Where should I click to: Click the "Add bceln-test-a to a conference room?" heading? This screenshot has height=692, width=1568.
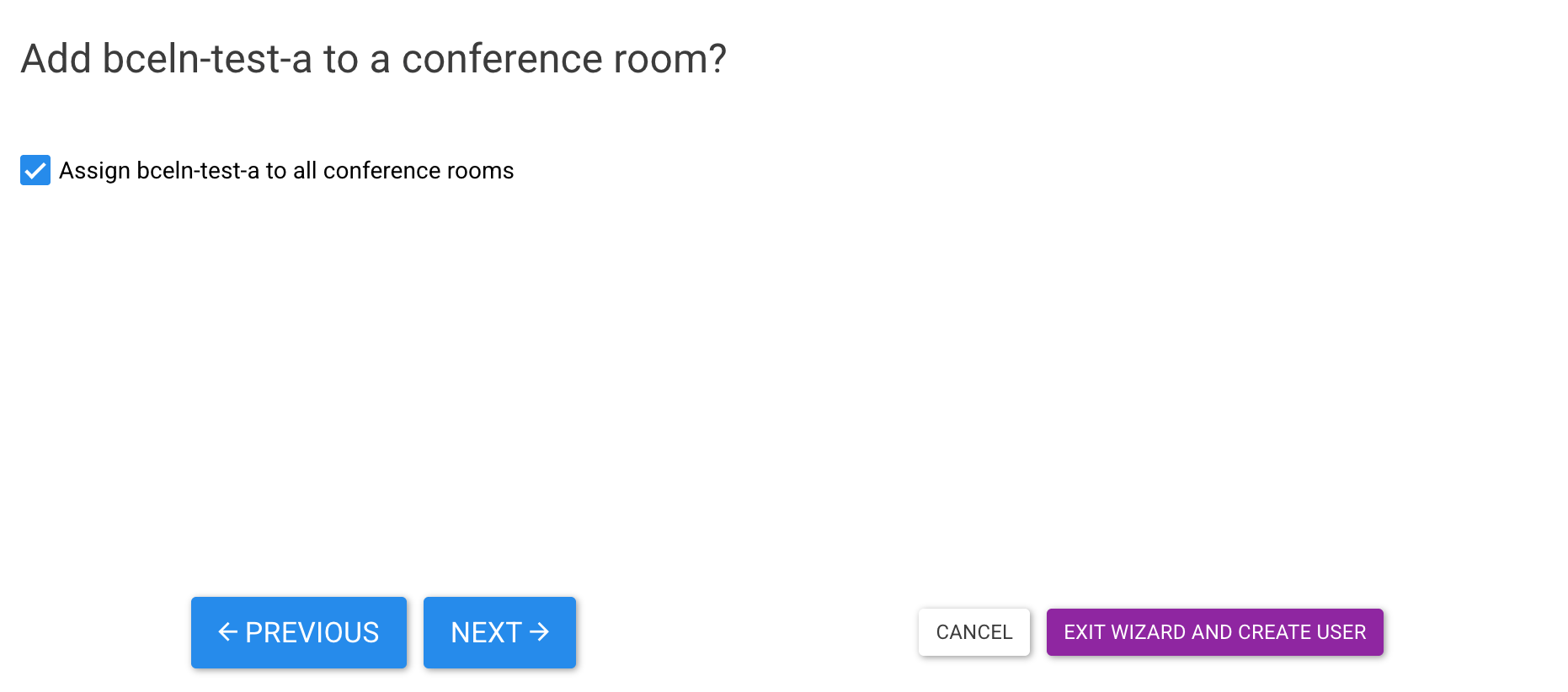[x=374, y=59]
